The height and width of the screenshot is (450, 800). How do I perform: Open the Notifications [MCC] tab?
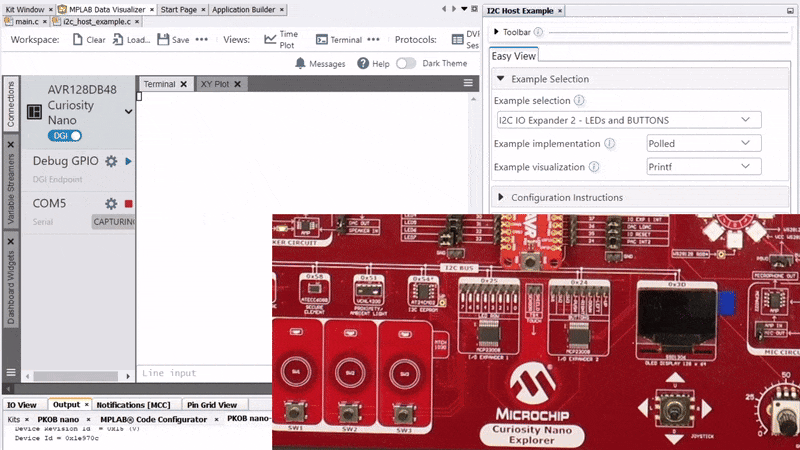[x=133, y=405]
